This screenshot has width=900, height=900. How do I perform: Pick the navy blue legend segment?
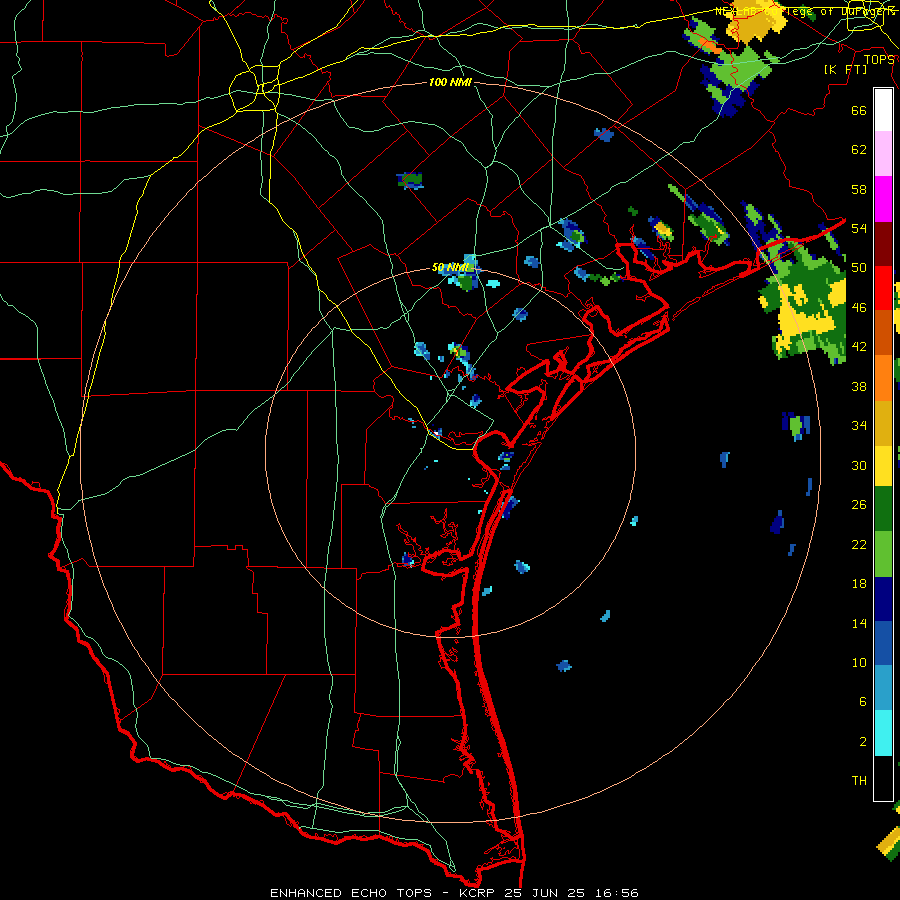[883, 599]
